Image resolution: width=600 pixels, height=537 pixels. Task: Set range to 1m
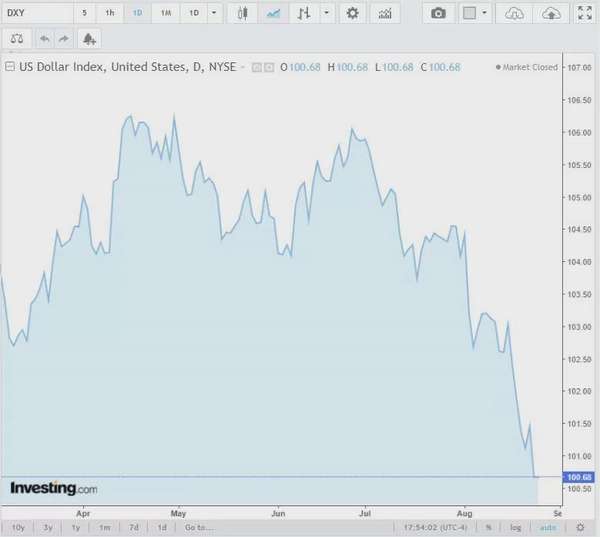[104, 528]
